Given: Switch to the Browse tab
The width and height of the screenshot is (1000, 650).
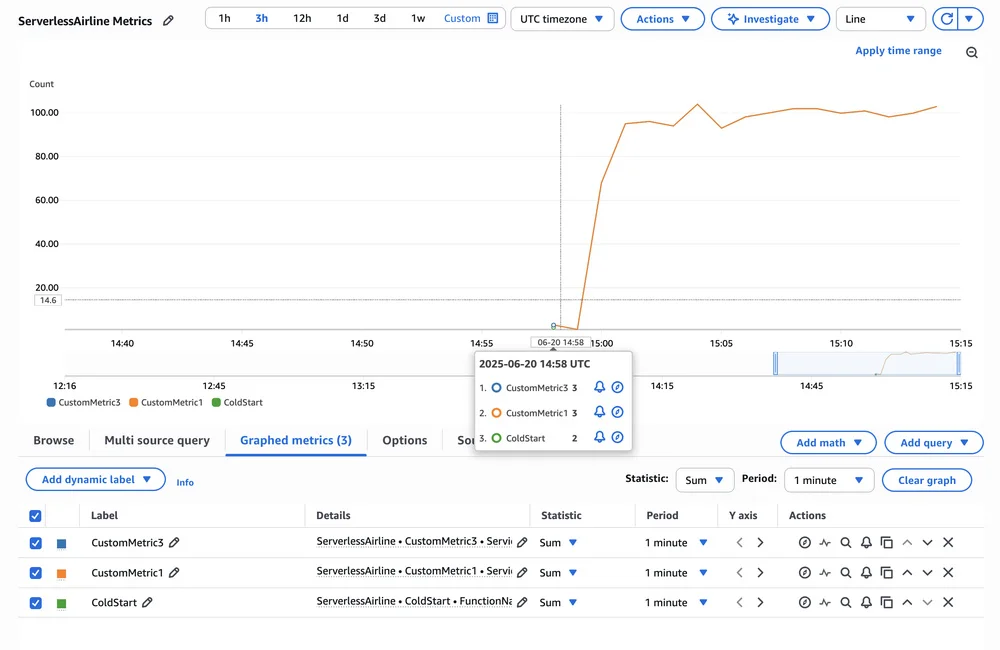Looking at the screenshot, I should point(54,440).
